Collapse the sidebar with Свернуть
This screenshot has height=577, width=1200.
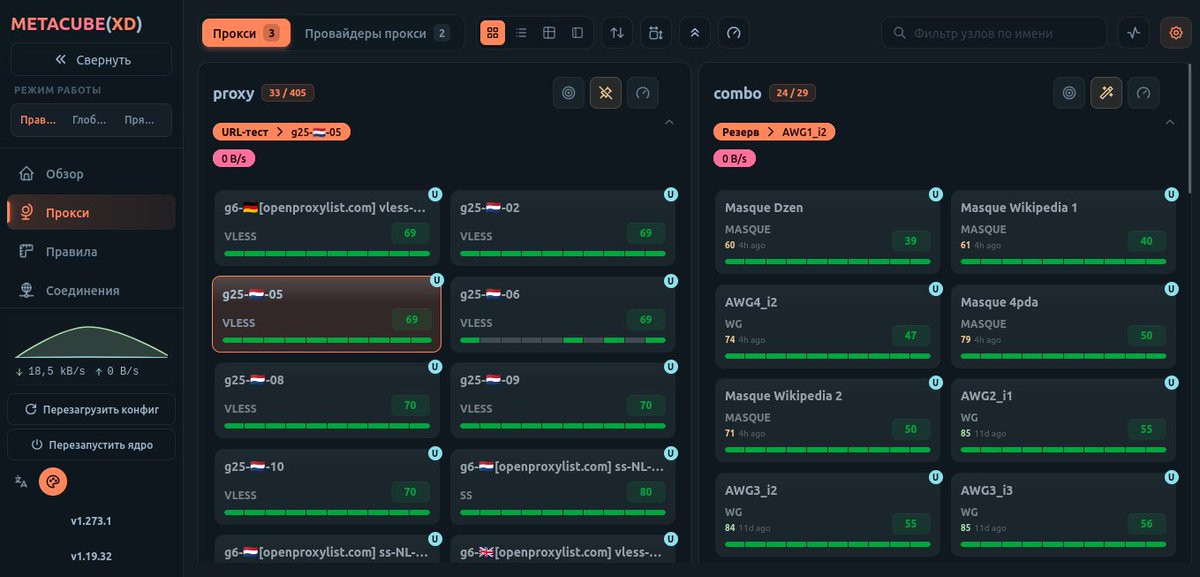91,59
